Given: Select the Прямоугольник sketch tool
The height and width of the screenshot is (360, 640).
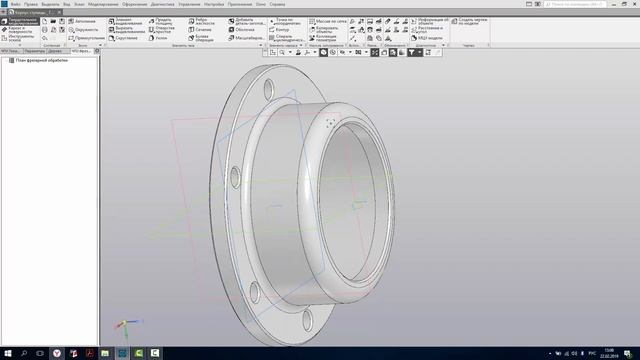Looking at the screenshot, I should 87,38.
